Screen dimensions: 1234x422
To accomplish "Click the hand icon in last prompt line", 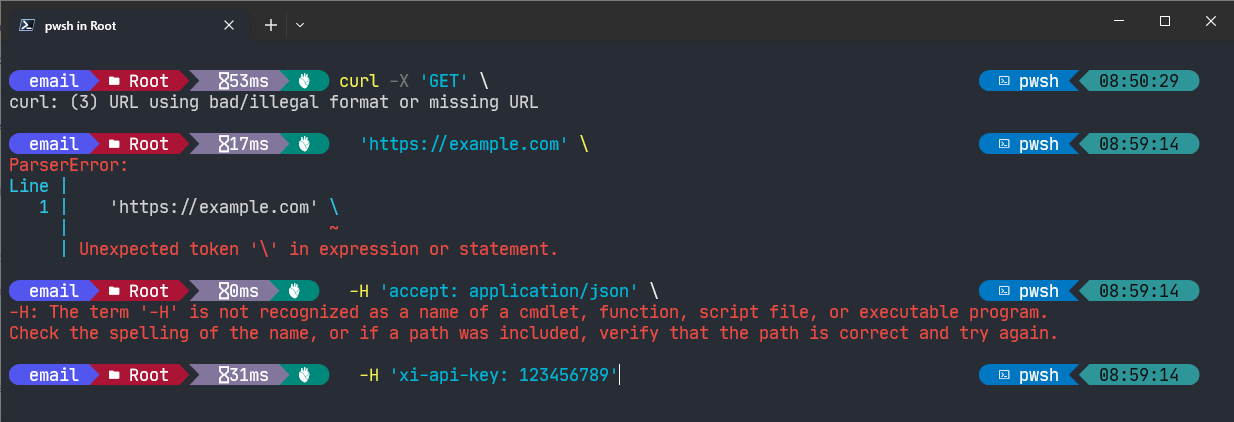I will click(x=305, y=376).
